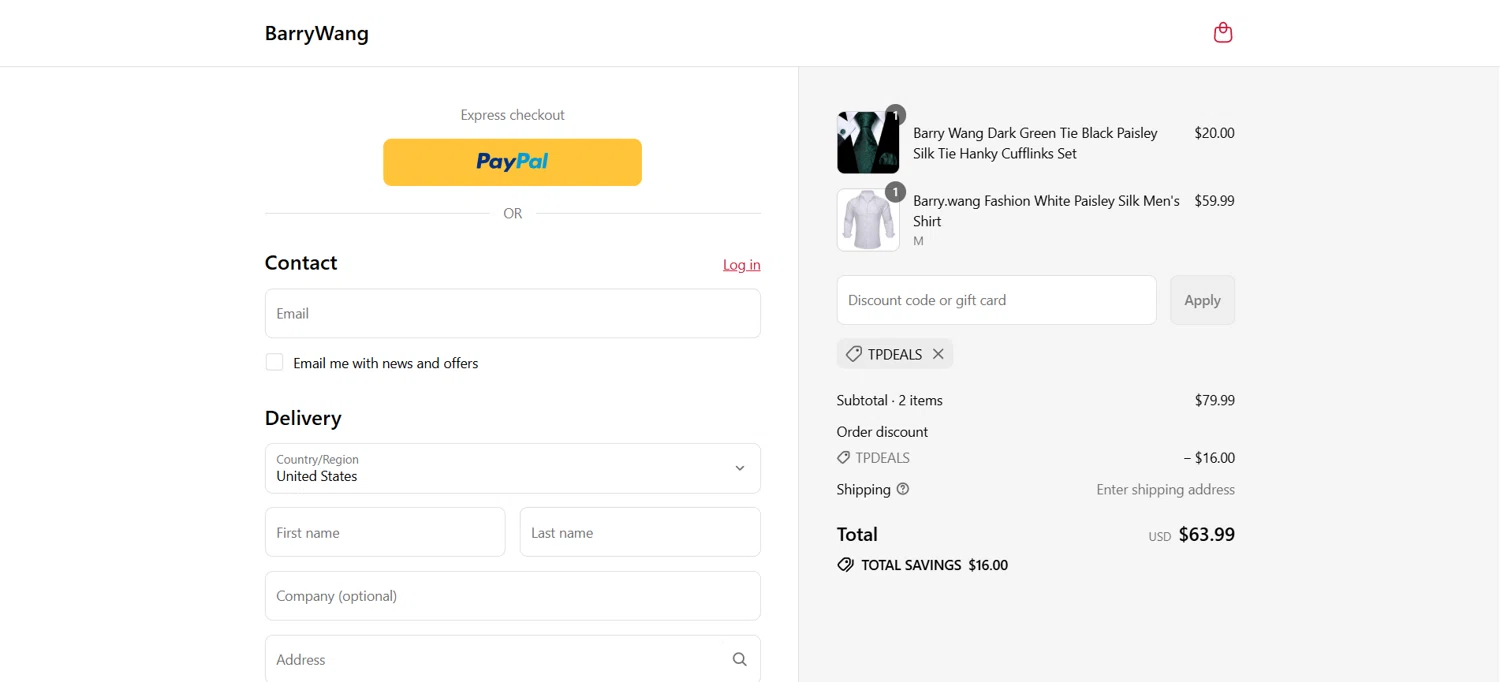Click quantity badge on white shirt thumbnail
The height and width of the screenshot is (682, 1500).
tap(895, 192)
